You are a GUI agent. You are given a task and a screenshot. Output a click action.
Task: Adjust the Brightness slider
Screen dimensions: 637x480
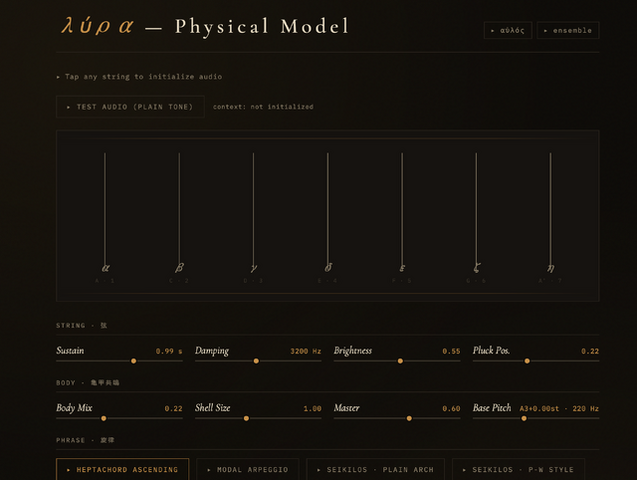(397, 361)
